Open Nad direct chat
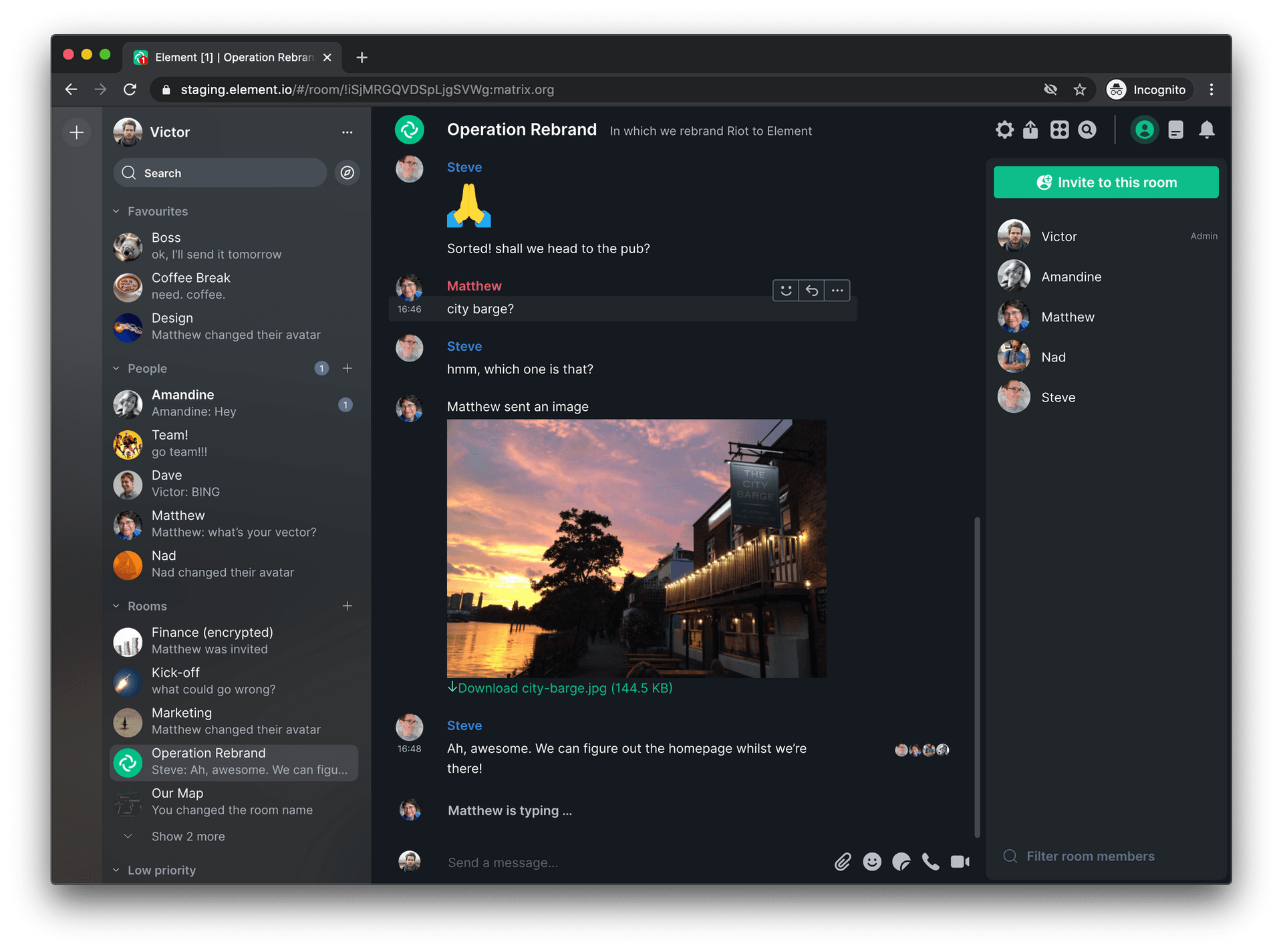The image size is (1283, 952). click(x=234, y=564)
